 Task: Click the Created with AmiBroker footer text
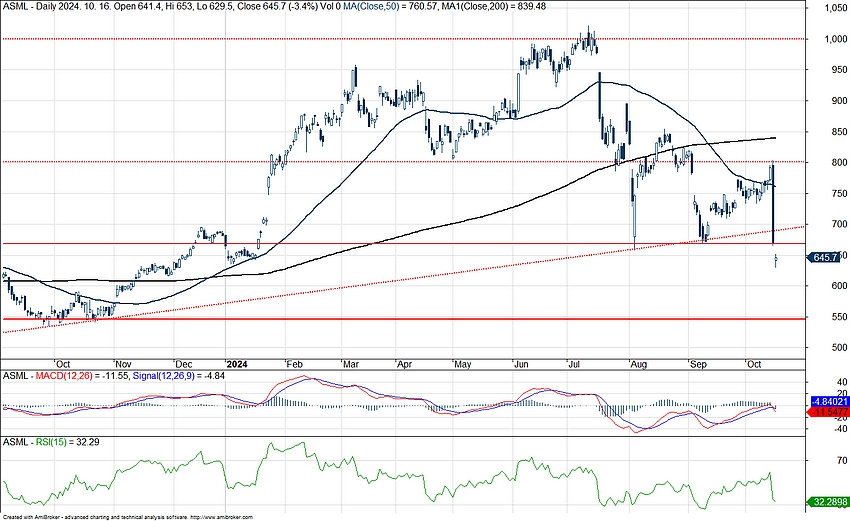tap(60, 517)
